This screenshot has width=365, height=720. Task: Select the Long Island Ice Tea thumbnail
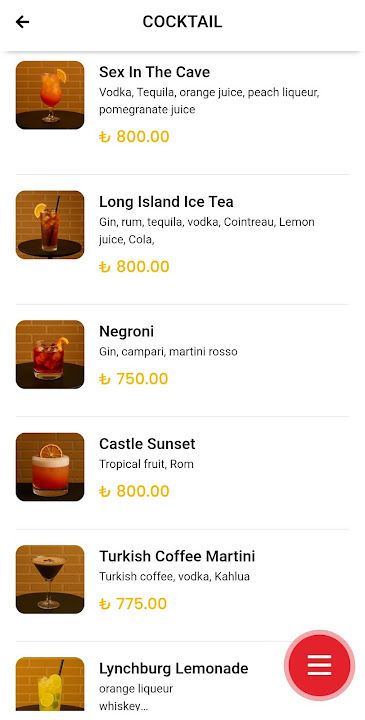click(x=50, y=225)
